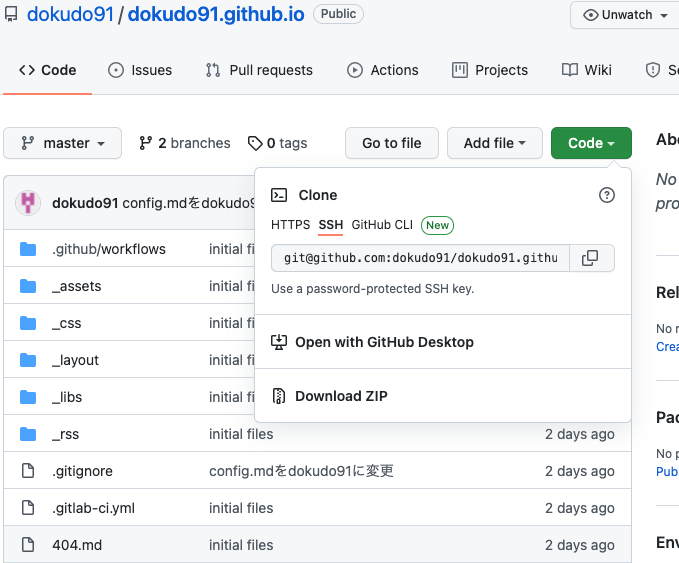View the 2 branches link
679x563 pixels.
coord(184,143)
